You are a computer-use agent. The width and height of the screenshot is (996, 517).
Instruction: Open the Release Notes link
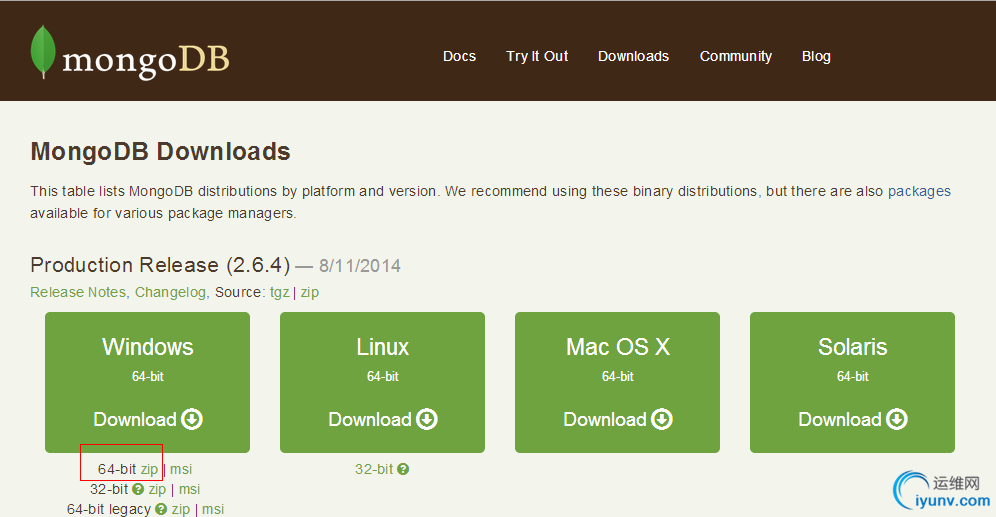(78, 292)
